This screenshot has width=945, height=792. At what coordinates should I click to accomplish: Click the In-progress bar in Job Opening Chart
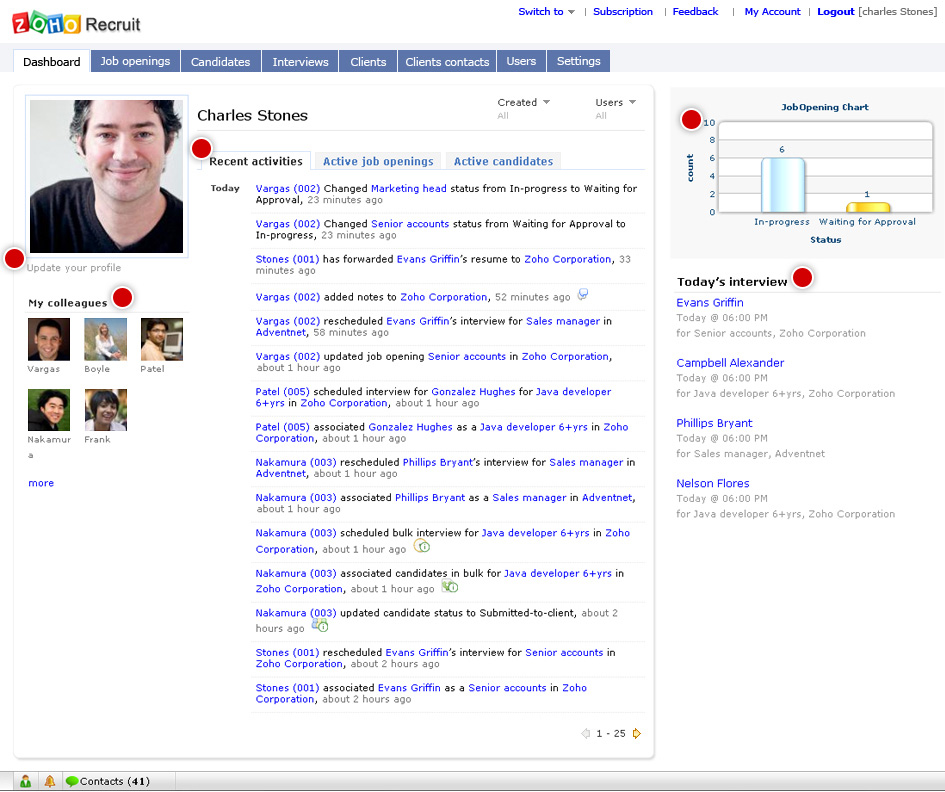pos(782,185)
